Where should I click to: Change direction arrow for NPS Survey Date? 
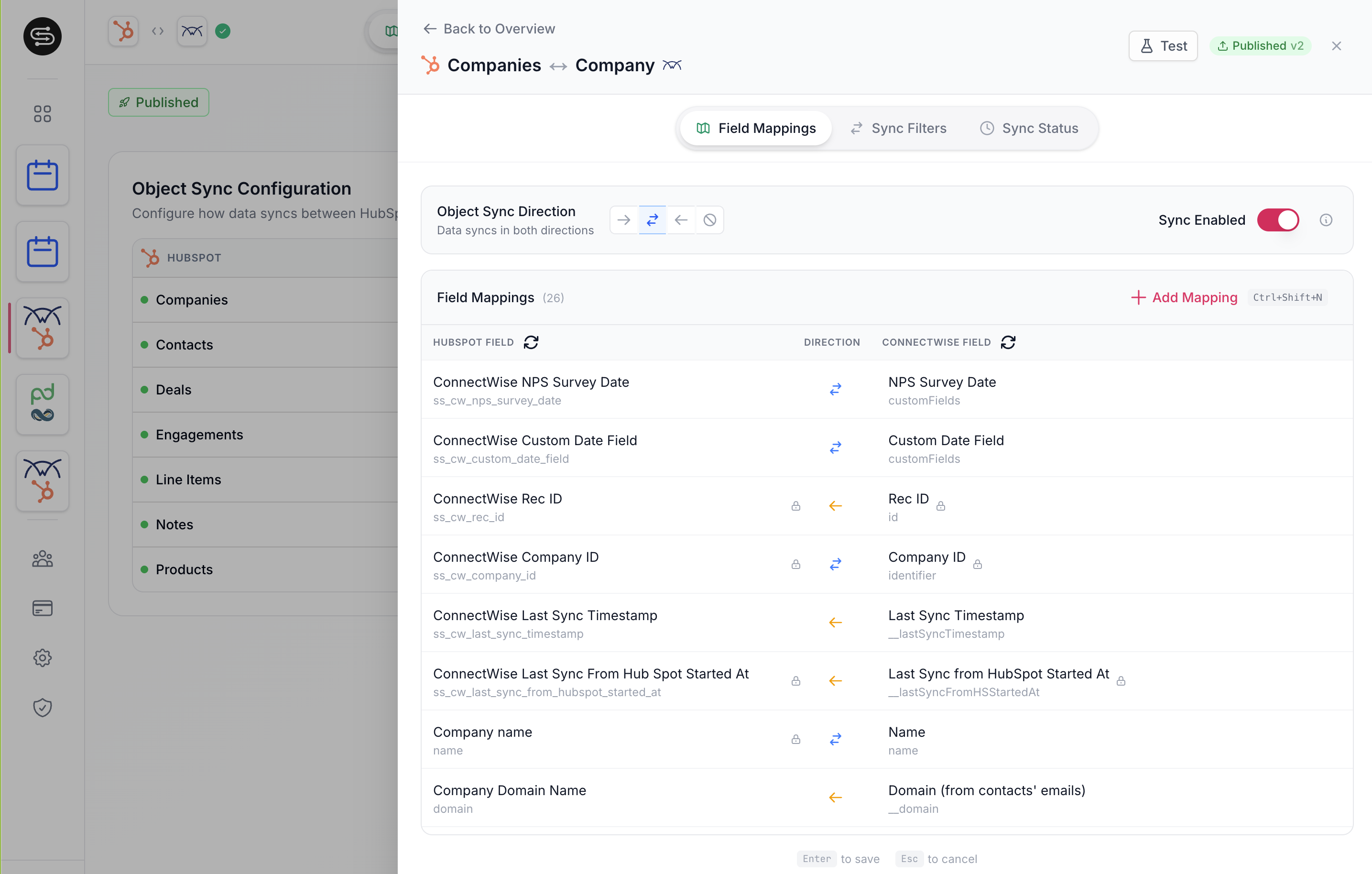(x=835, y=390)
